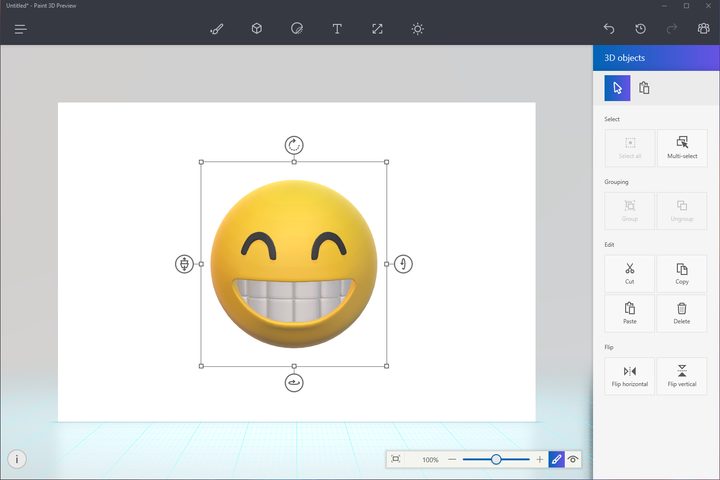Open the History clock icon

click(641, 29)
